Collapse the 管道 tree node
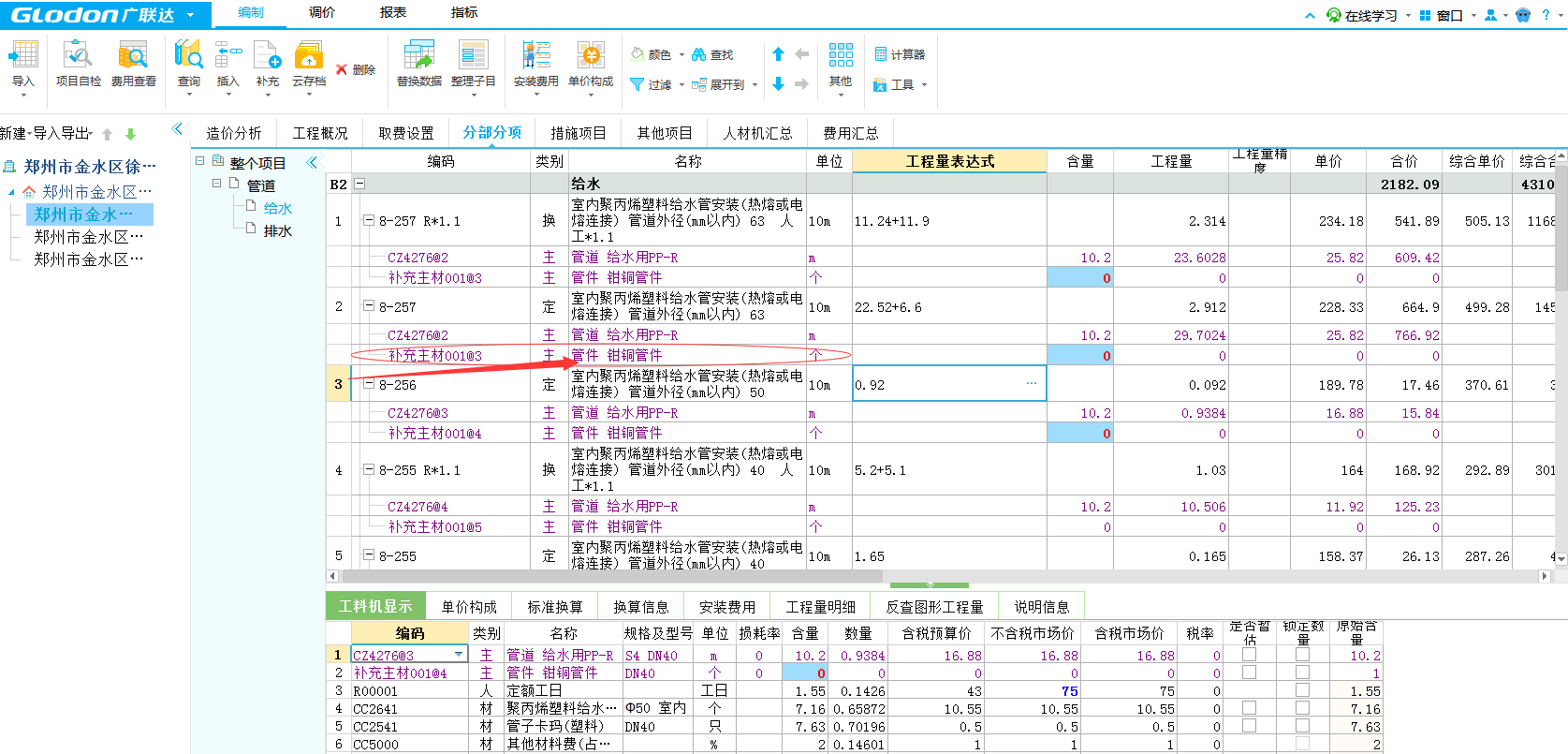Image resolution: width=1568 pixels, height=754 pixels. coord(217,184)
